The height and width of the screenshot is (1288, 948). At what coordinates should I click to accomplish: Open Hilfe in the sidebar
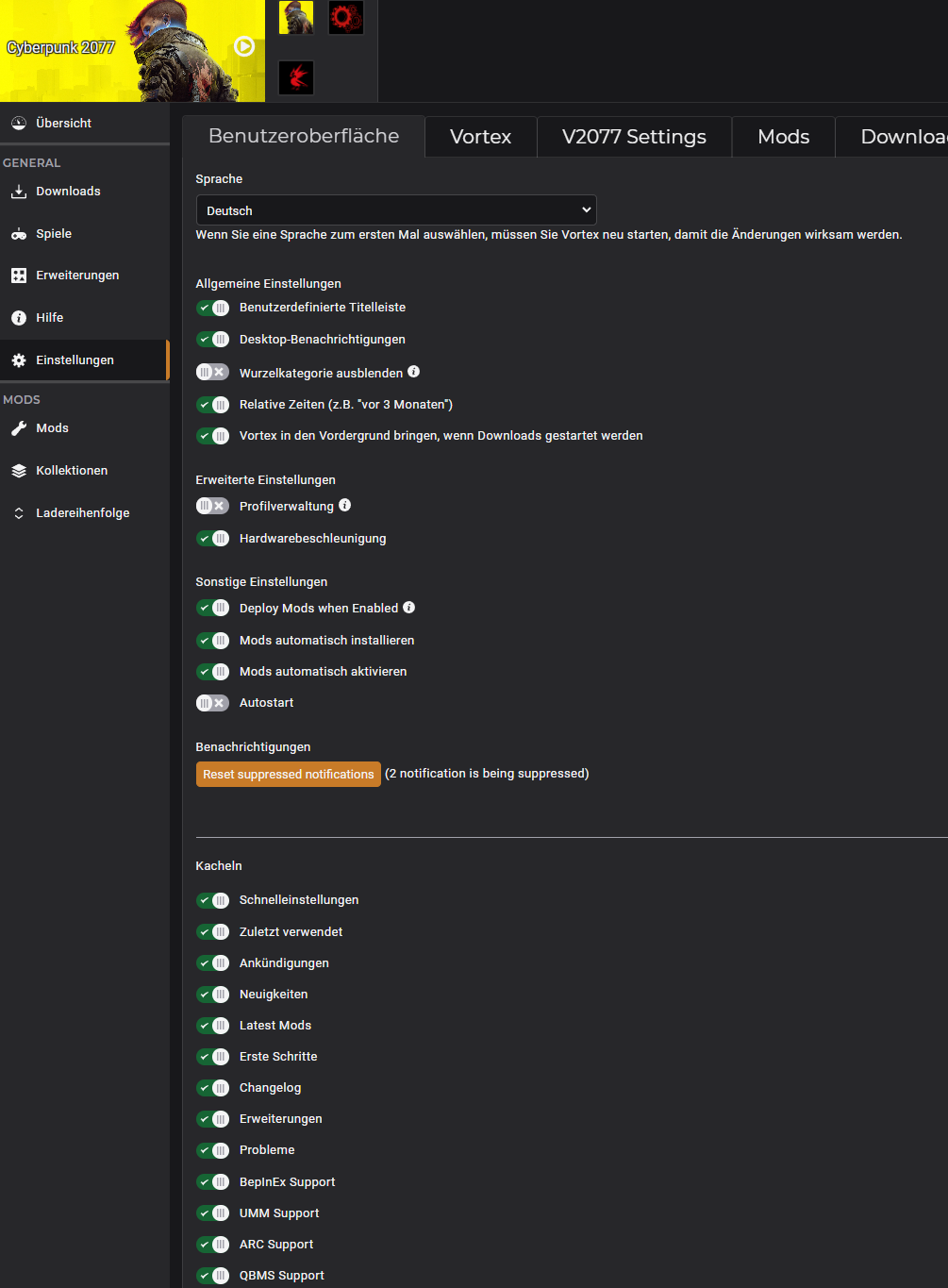(85, 318)
